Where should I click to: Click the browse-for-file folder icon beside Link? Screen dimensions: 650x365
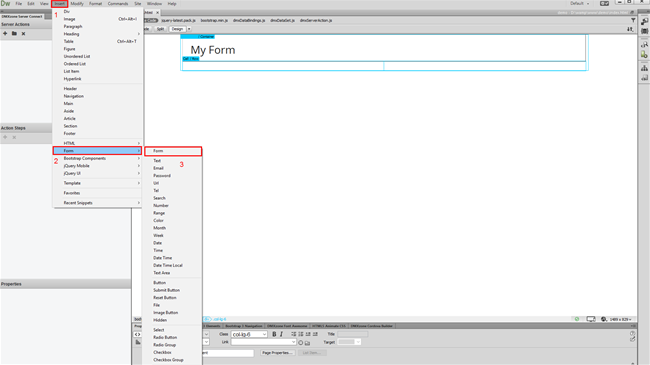[x=307, y=343]
